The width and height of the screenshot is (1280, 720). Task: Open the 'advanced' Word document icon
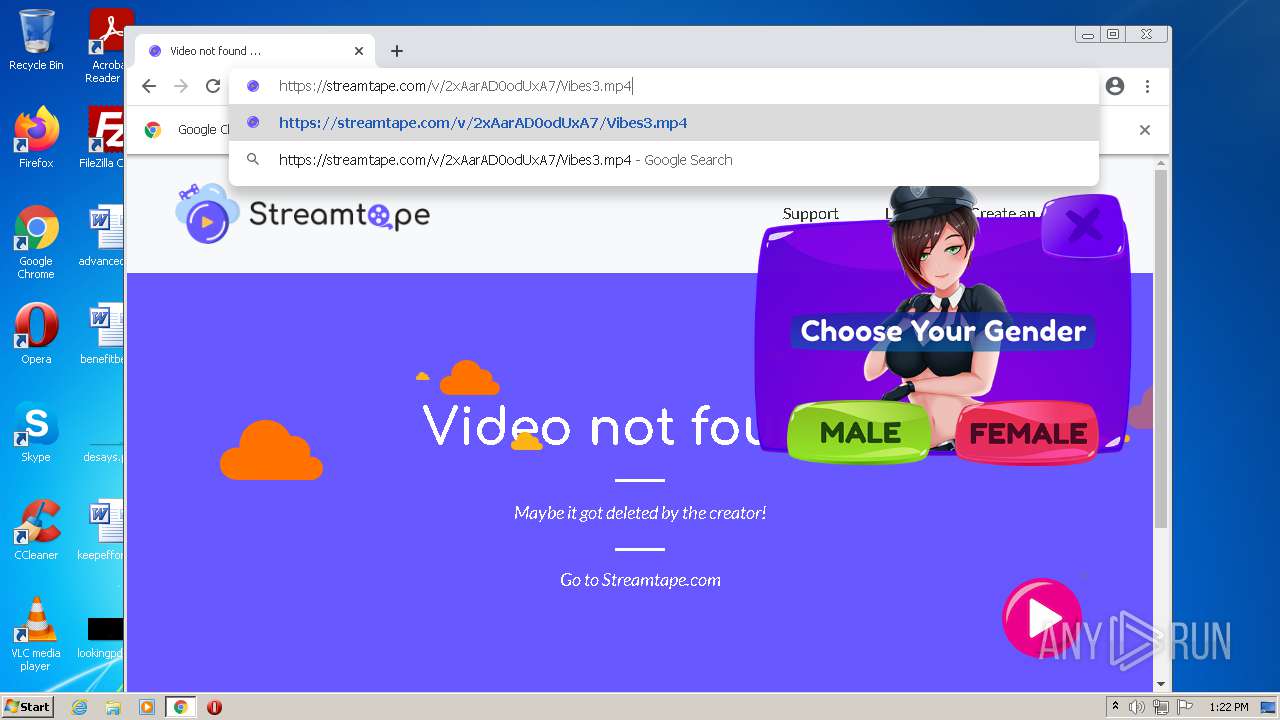[102, 237]
